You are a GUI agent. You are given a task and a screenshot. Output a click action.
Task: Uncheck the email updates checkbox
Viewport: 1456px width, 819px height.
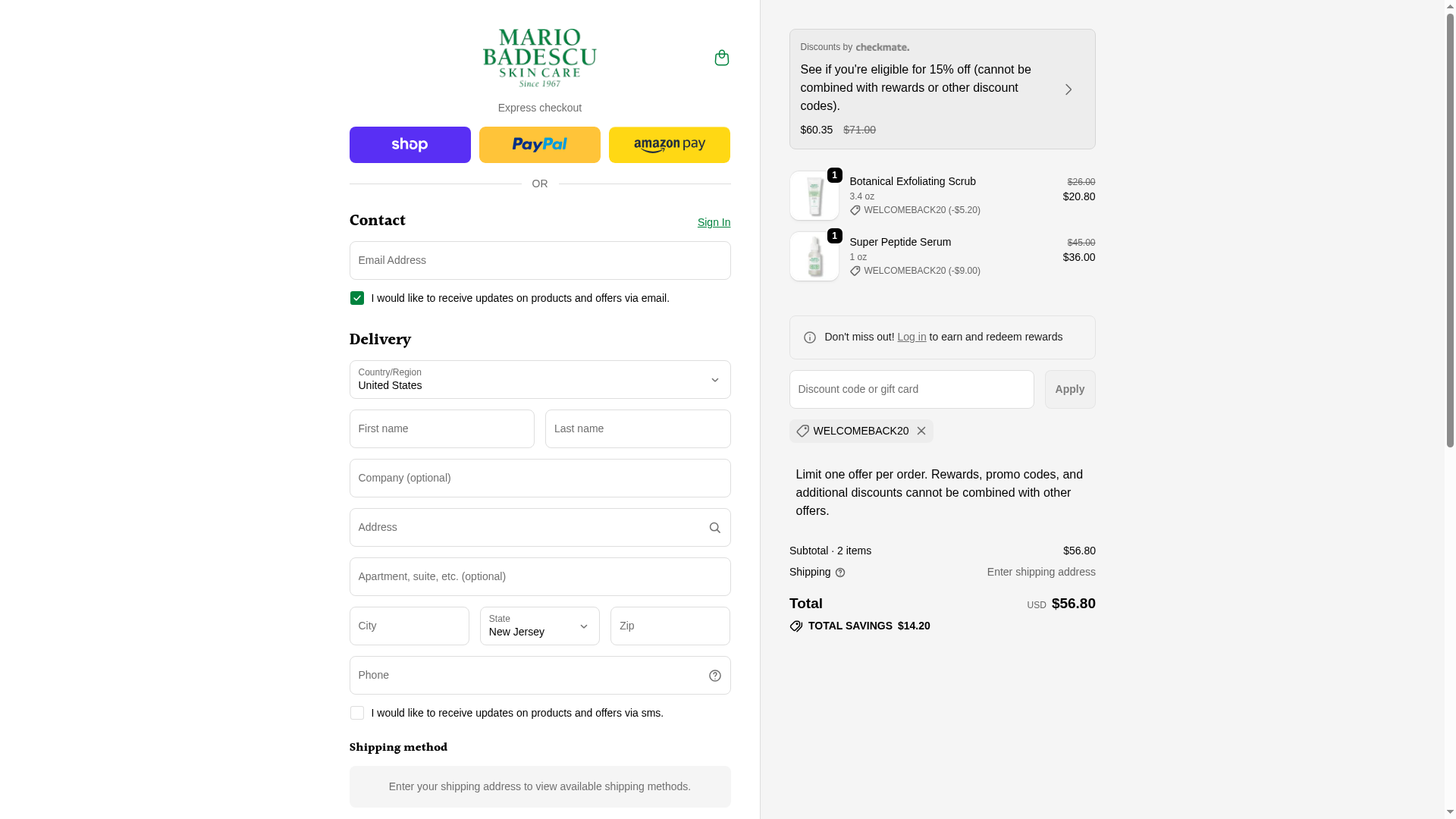click(357, 298)
